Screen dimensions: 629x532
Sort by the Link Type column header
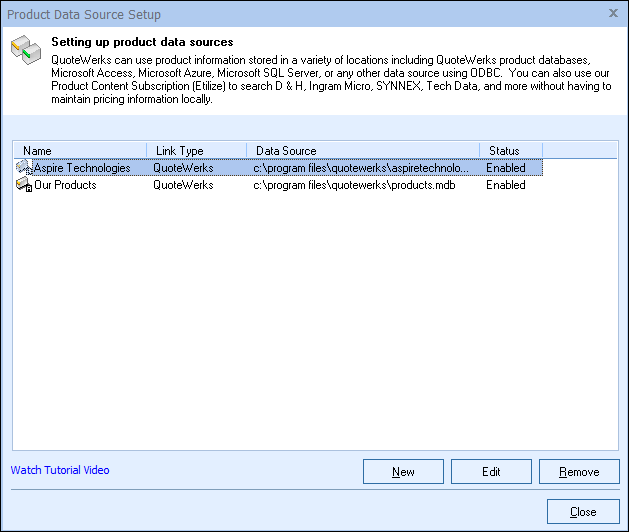point(196,151)
